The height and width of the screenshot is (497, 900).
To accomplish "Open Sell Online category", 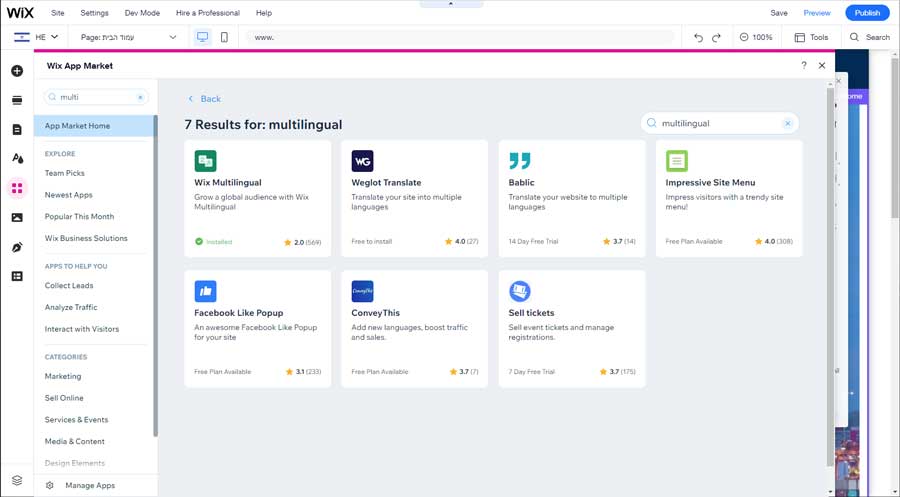I will click(64, 398).
